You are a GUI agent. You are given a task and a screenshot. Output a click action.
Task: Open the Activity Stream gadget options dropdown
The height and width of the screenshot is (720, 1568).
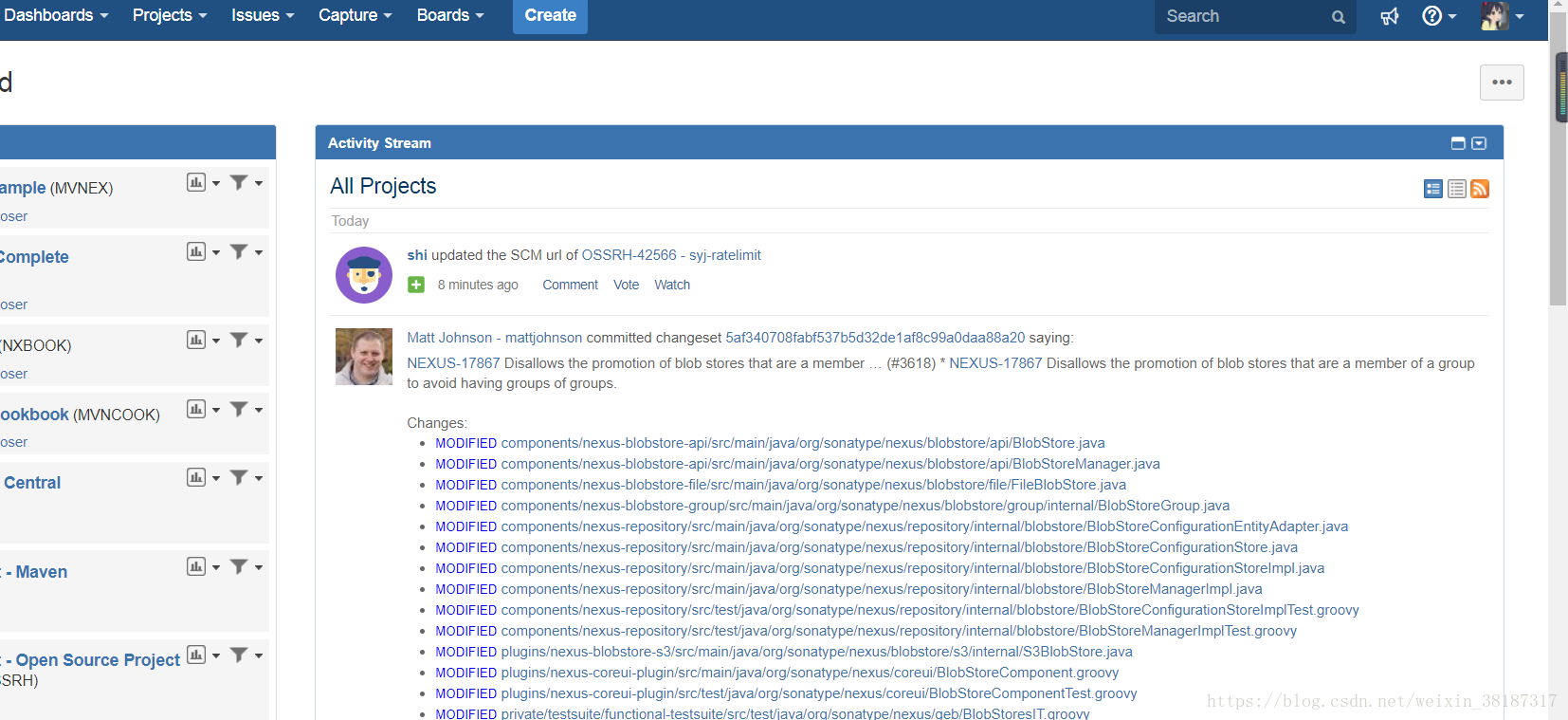[x=1479, y=143]
